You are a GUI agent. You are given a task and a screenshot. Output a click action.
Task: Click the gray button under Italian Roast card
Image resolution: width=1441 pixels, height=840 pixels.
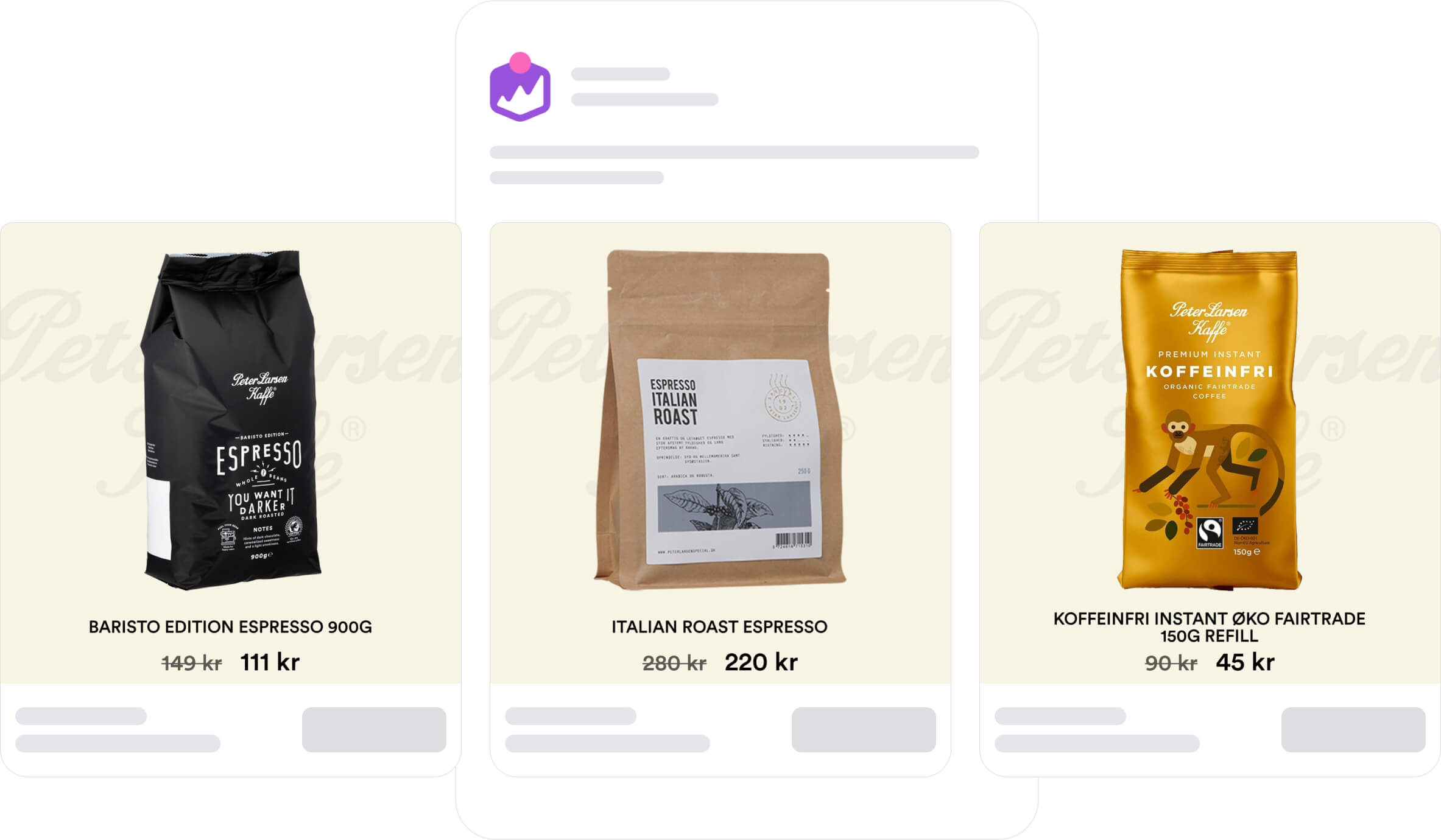point(864,729)
